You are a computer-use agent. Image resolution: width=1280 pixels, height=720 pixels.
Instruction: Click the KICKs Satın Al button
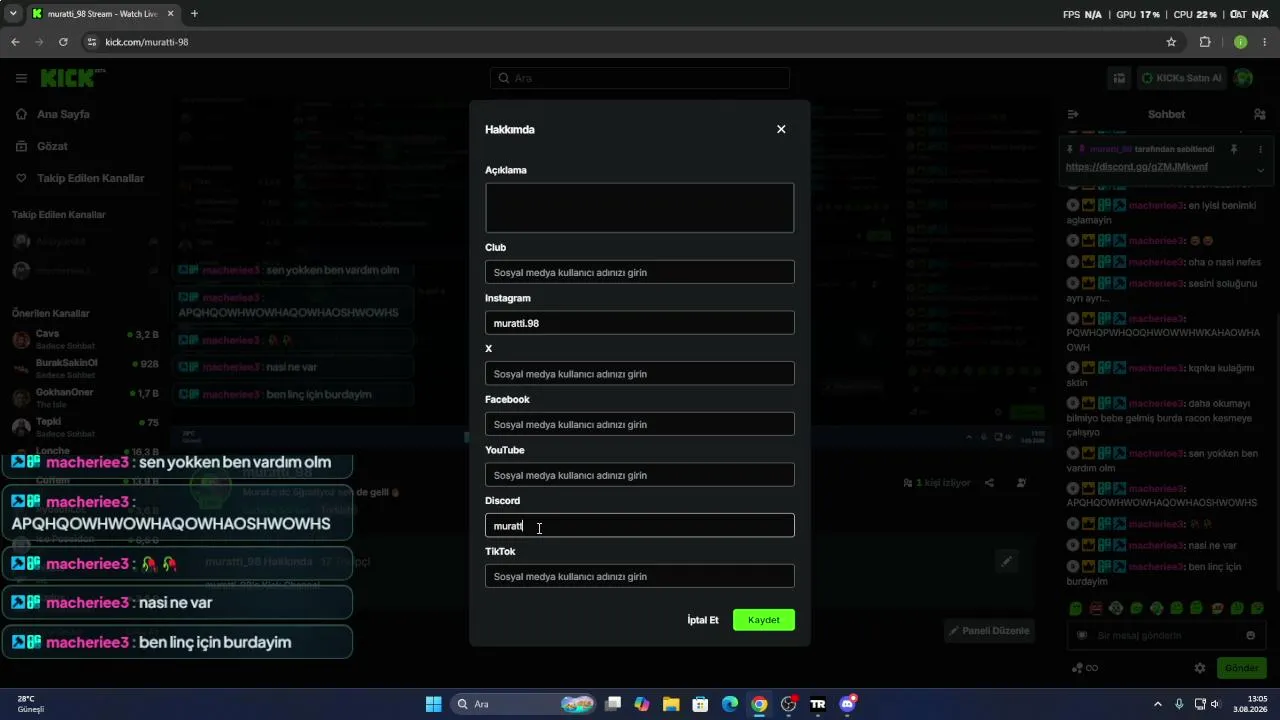(1181, 78)
